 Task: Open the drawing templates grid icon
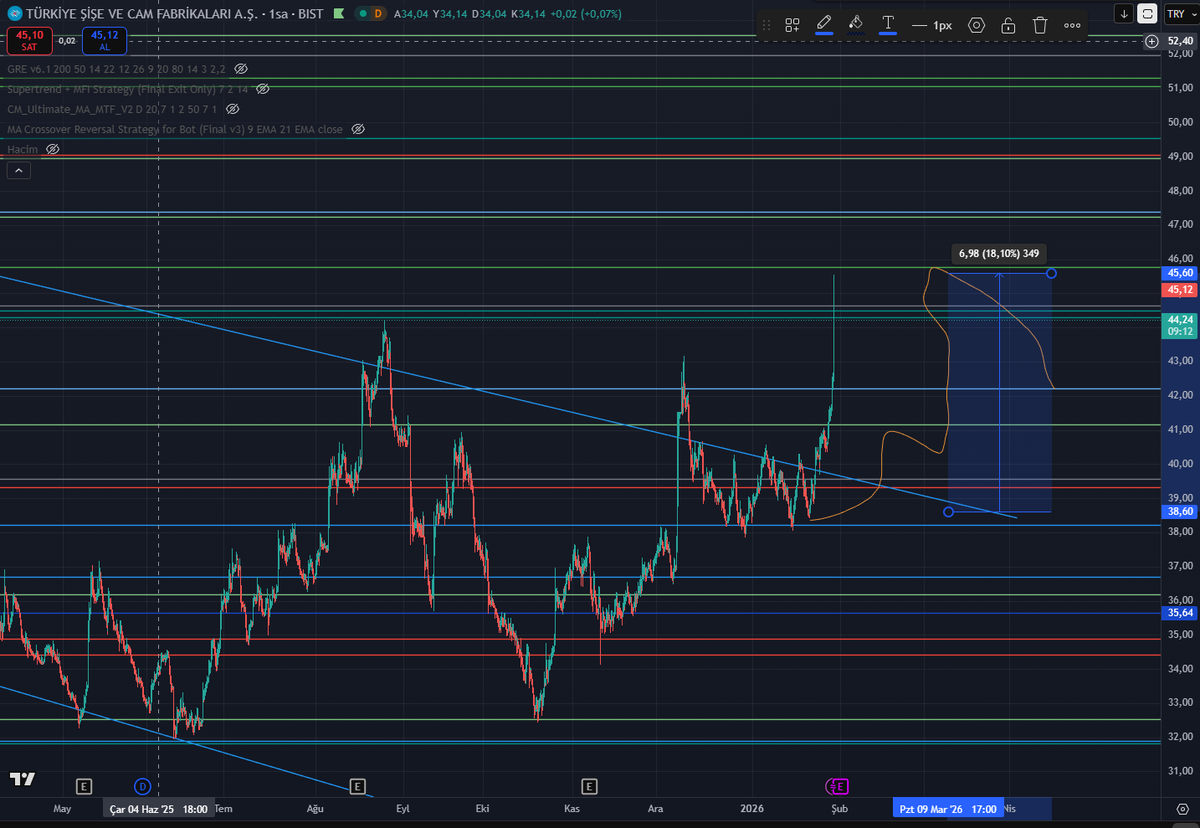click(x=792, y=25)
